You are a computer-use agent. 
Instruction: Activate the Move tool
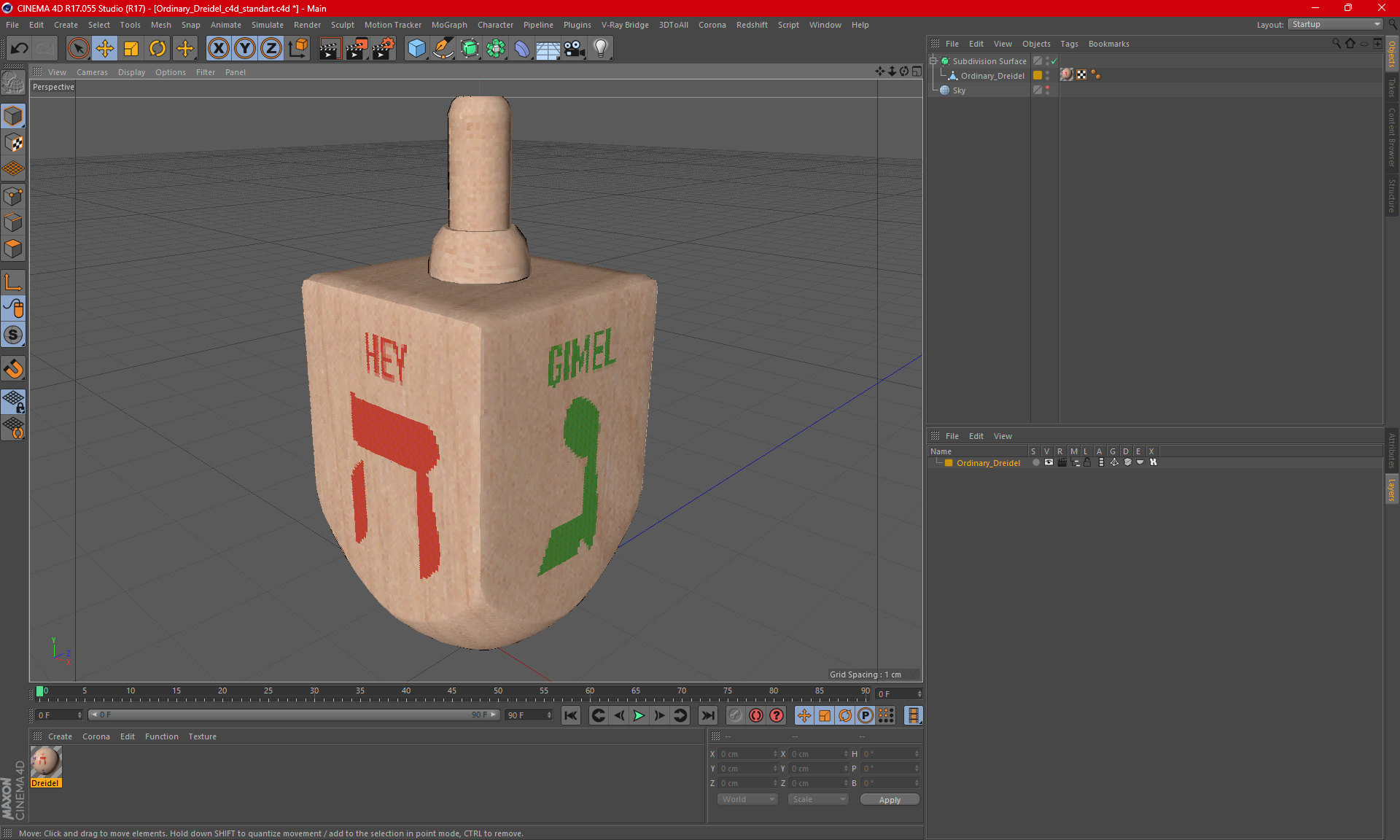coord(105,48)
